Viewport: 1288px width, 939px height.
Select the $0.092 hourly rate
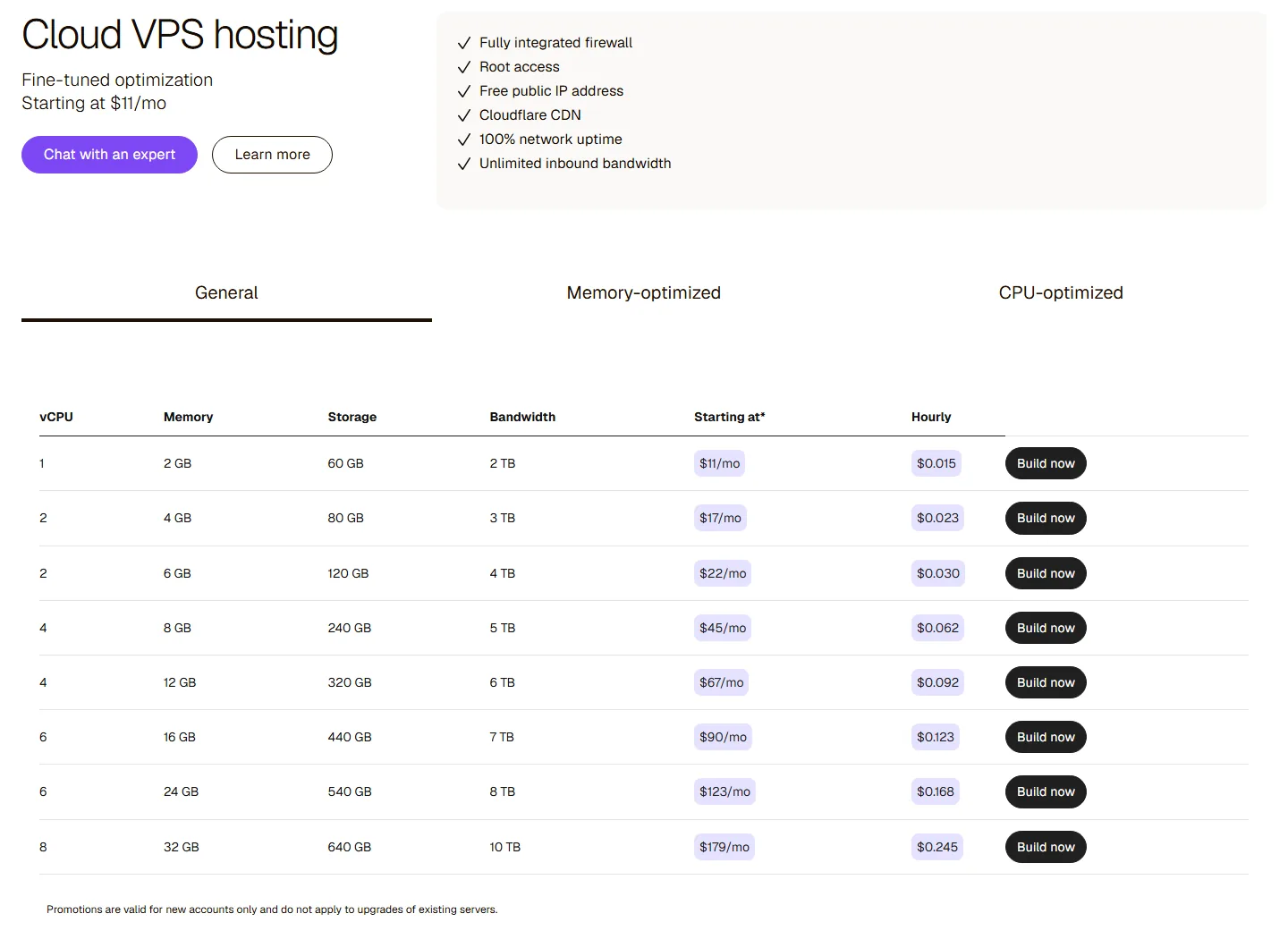(937, 682)
